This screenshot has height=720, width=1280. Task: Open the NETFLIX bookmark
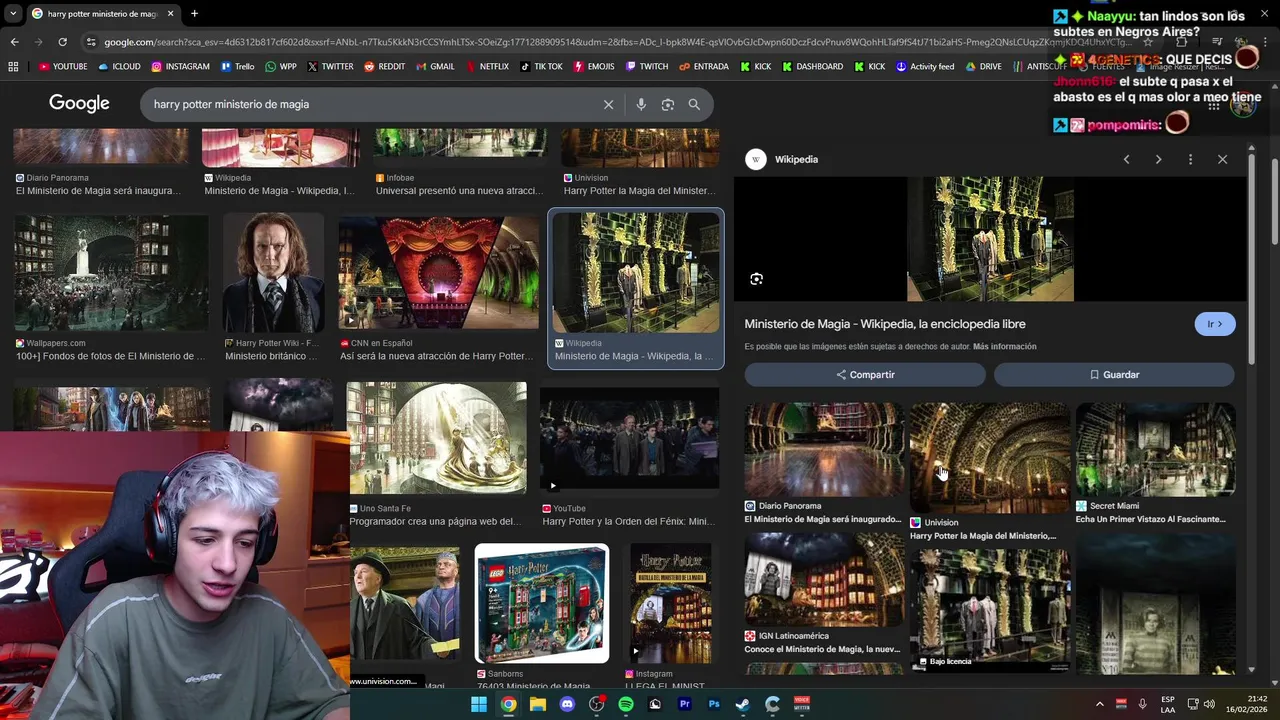click(x=487, y=67)
